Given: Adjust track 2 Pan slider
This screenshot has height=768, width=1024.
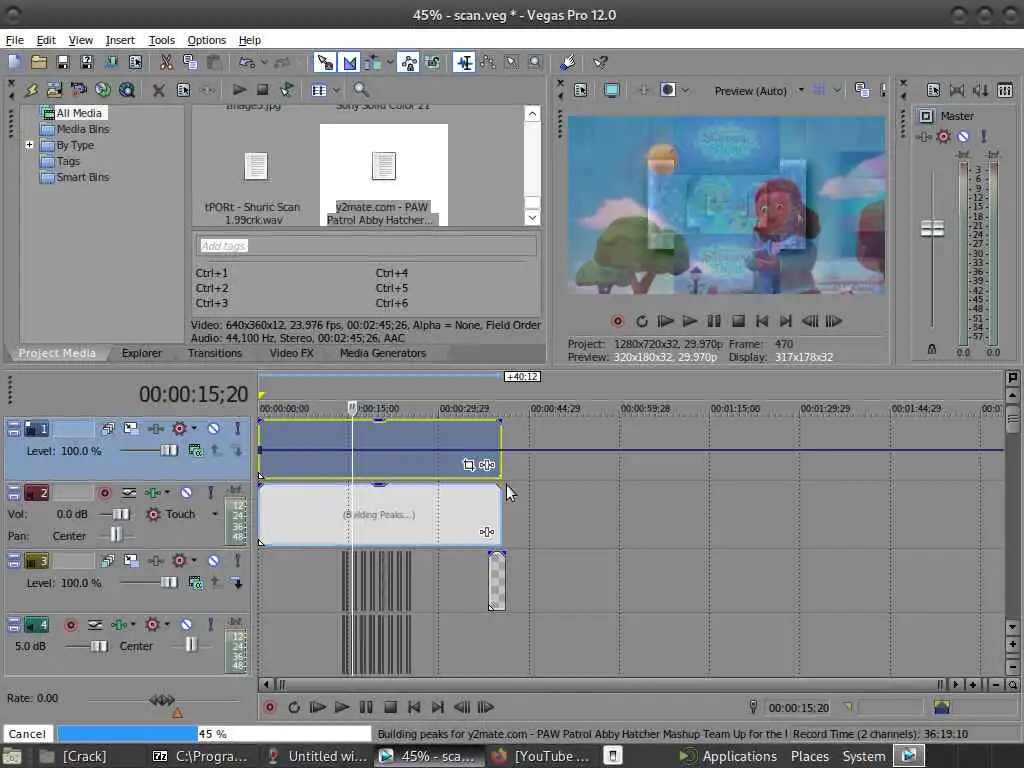Looking at the screenshot, I should 116,536.
